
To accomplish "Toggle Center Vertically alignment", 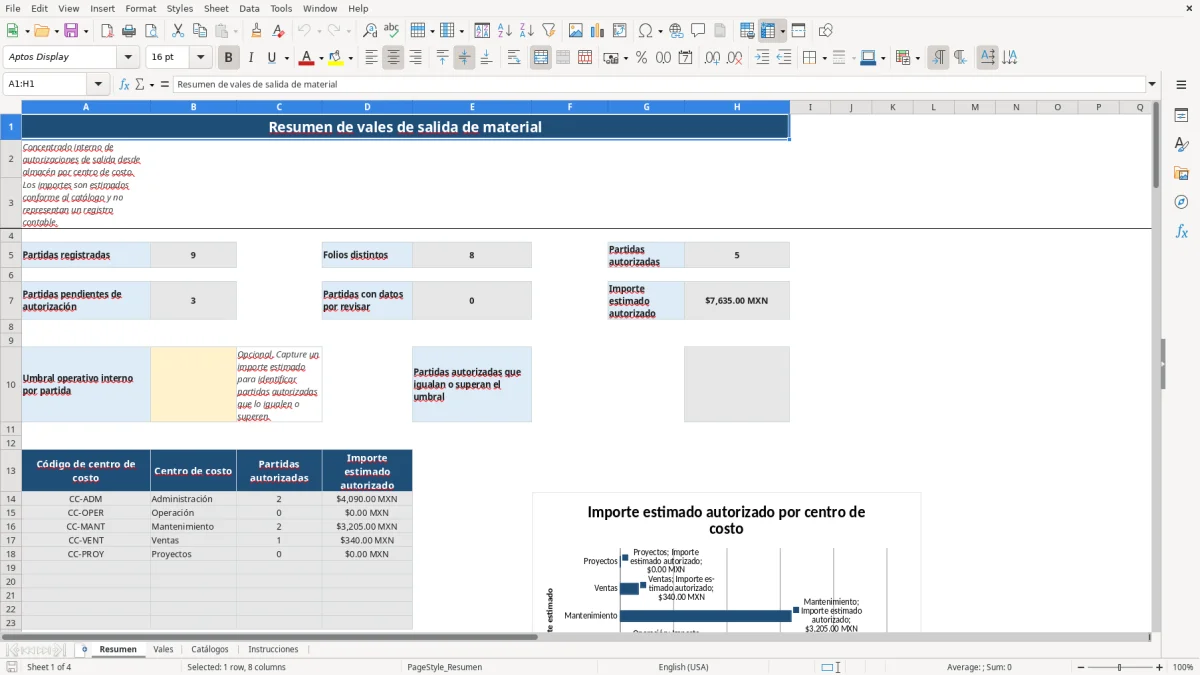I will click(x=464, y=58).
